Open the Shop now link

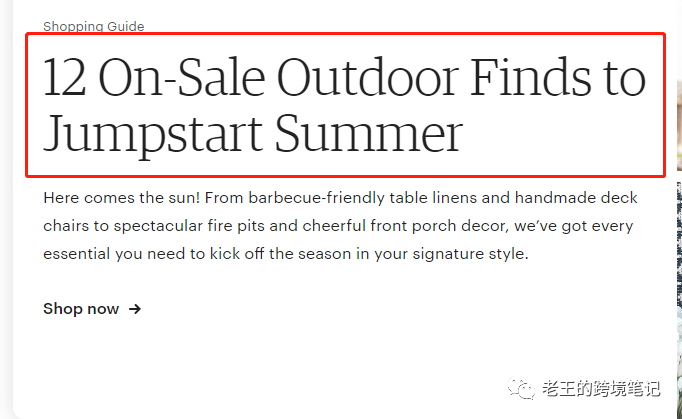pyautogui.click(x=92, y=309)
